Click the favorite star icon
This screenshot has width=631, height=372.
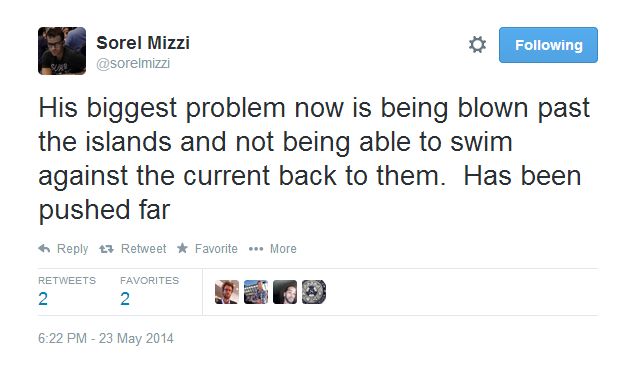coord(182,248)
